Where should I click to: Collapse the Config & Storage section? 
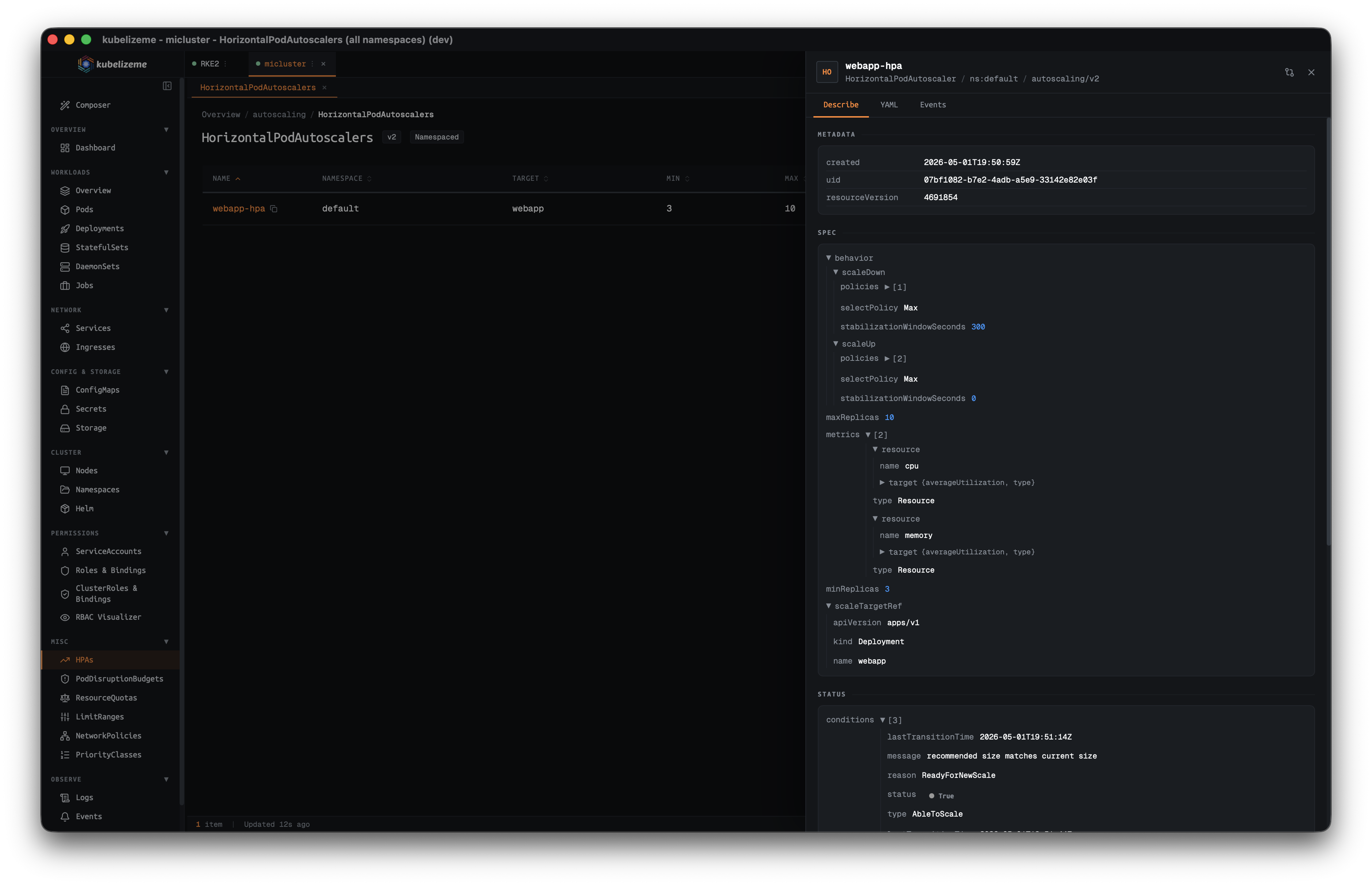pyautogui.click(x=166, y=372)
